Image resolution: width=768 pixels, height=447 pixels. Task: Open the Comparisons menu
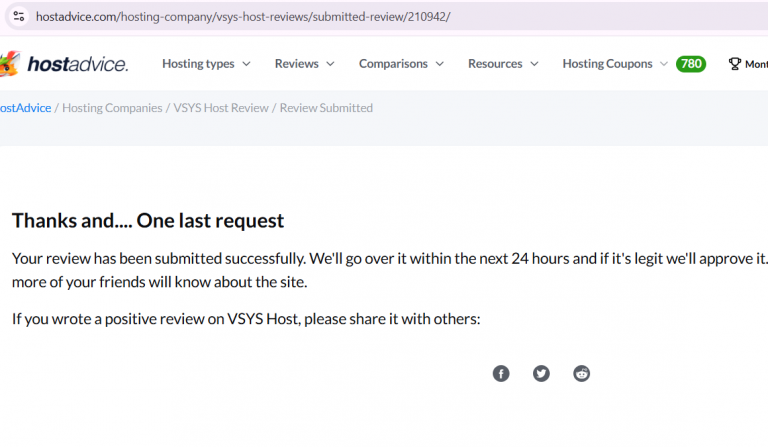(x=393, y=64)
